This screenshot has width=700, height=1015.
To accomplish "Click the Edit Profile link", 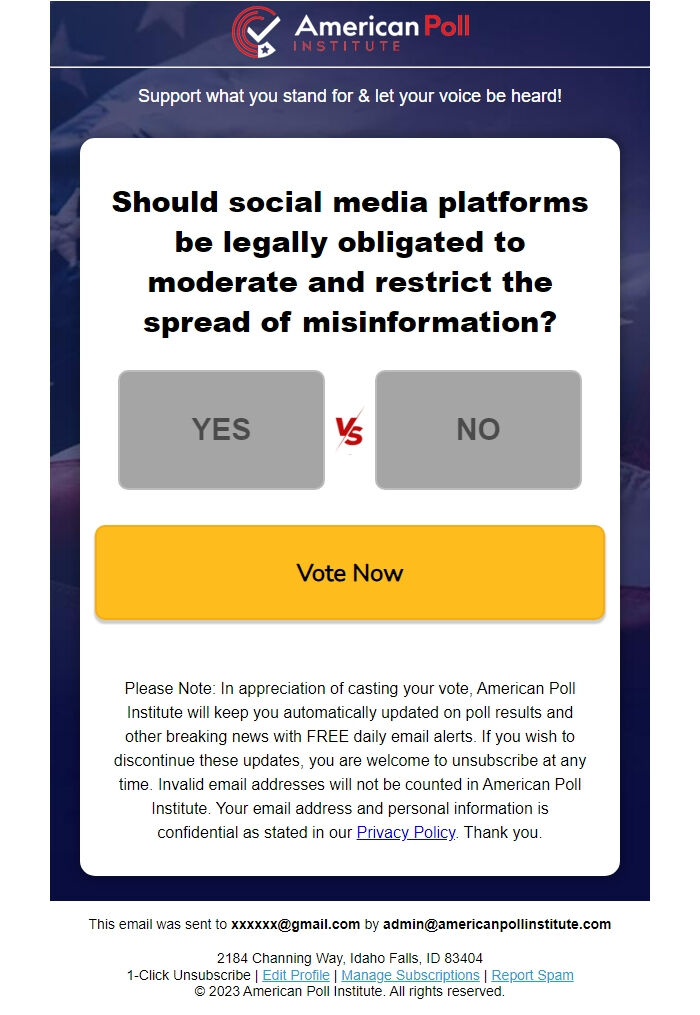I will point(296,975).
